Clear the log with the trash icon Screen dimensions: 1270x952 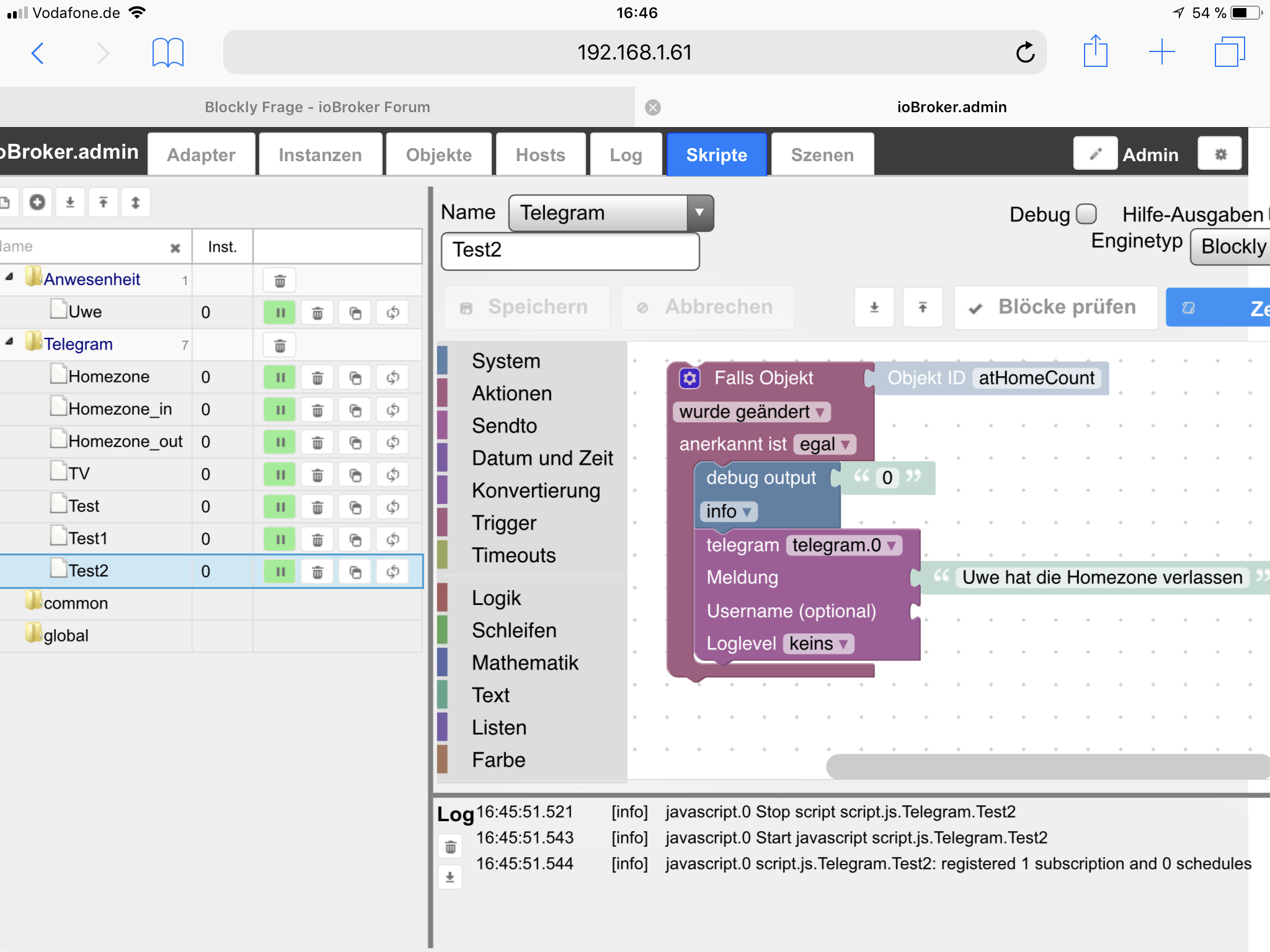[x=450, y=847]
